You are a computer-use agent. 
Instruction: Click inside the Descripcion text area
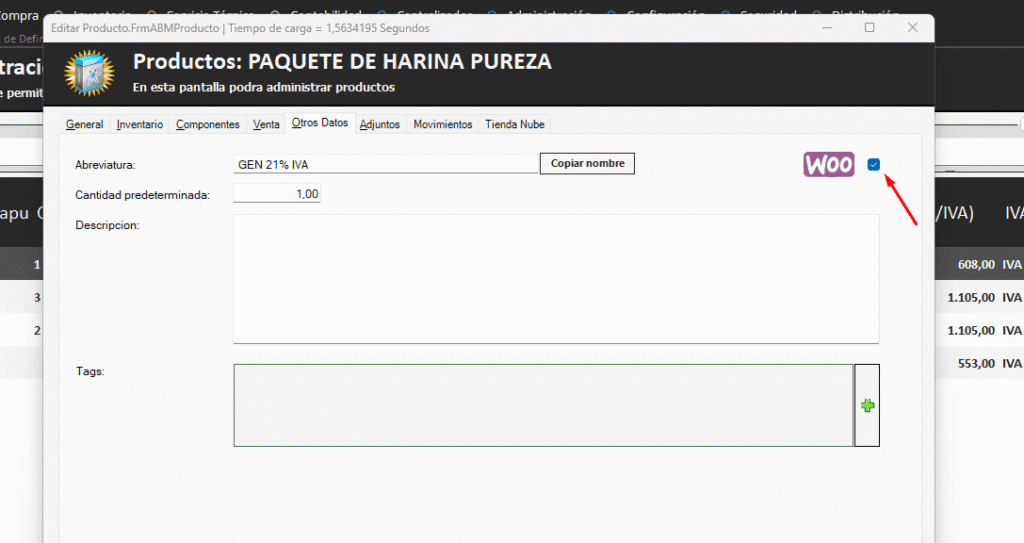coord(555,278)
